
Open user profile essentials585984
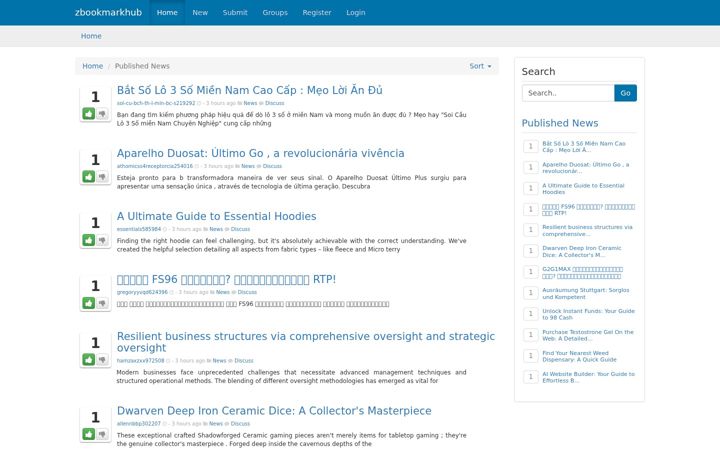click(139, 229)
